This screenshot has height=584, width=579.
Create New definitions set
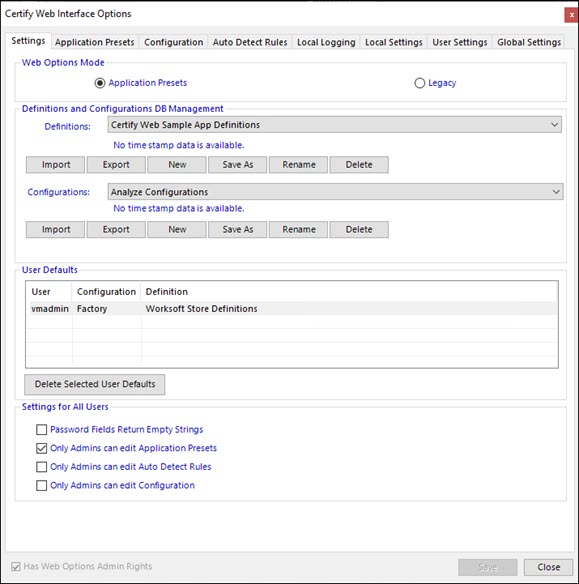click(177, 165)
